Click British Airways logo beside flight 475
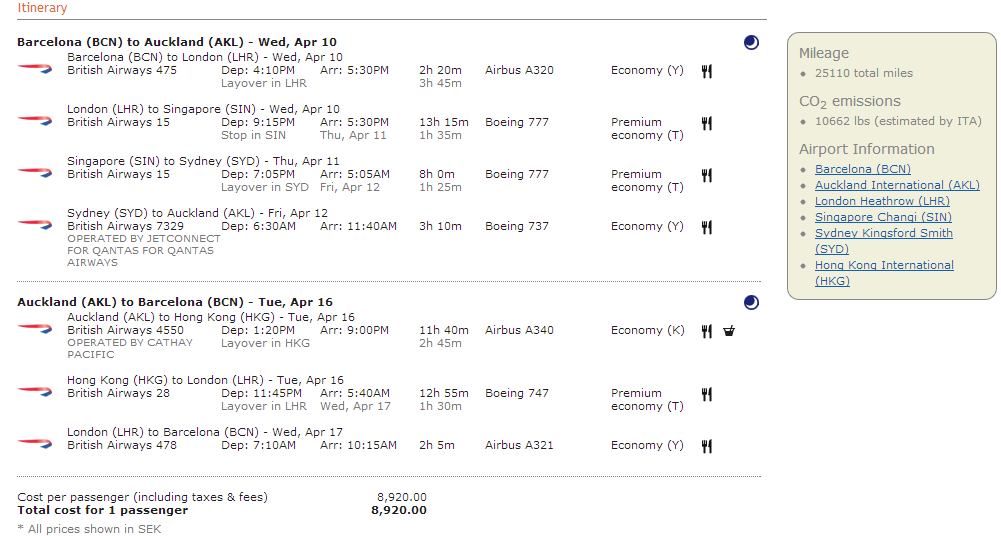Viewport: 1001px width, 536px height. [x=35, y=68]
